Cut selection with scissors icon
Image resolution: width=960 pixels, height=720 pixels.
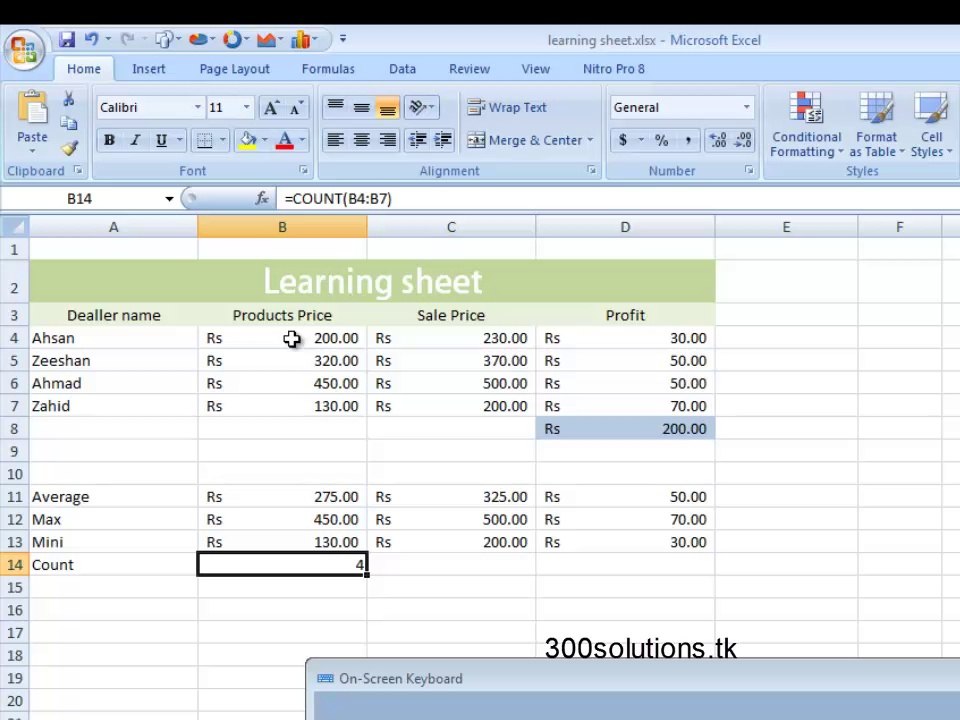coord(69,99)
